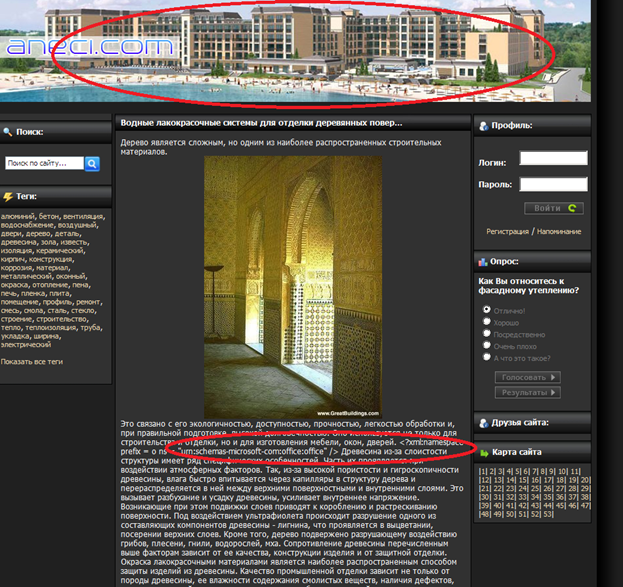Click the magnifier icon beside Поиск heading

[8, 131]
